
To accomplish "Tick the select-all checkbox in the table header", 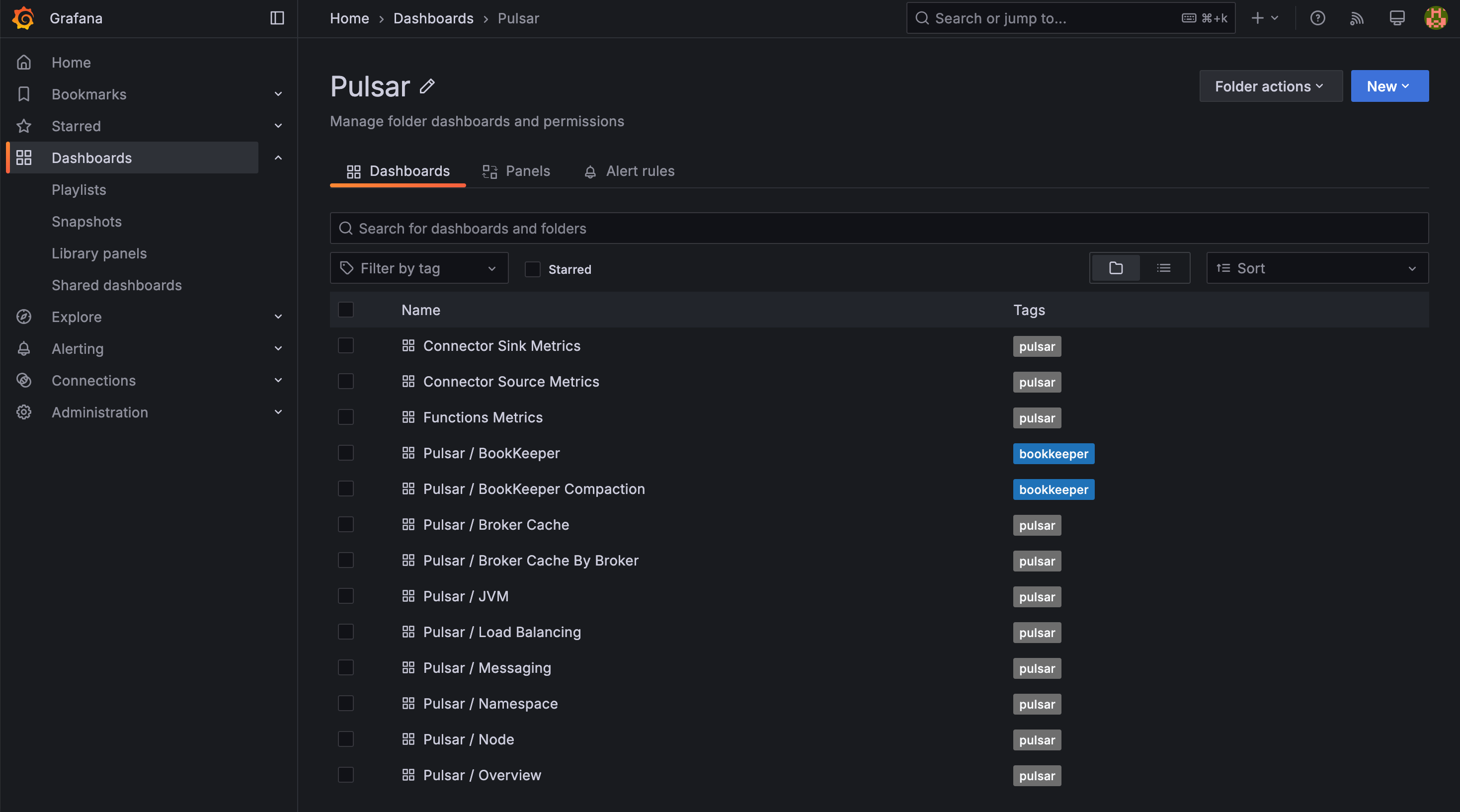I will point(346,310).
